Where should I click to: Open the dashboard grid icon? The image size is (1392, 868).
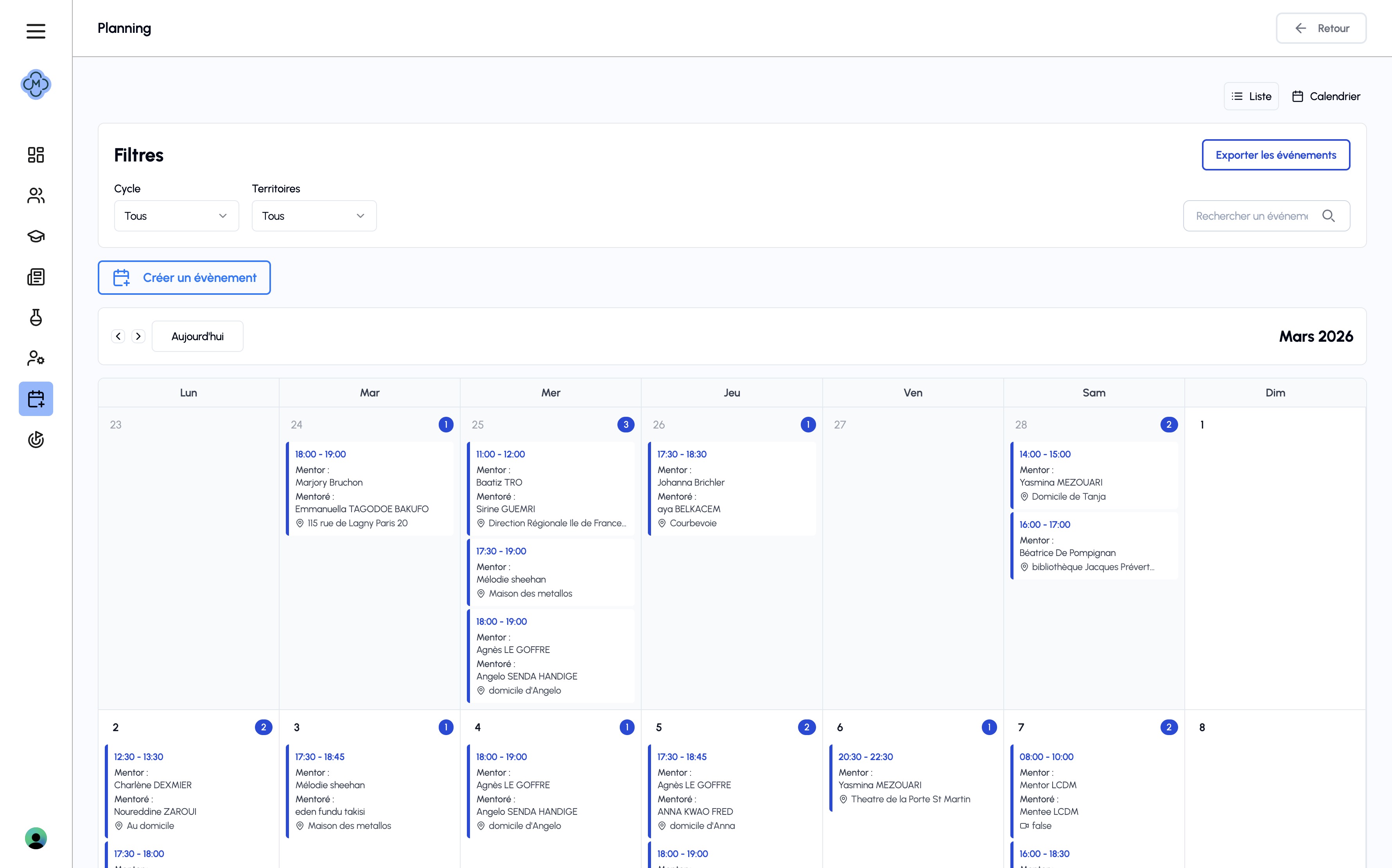[x=36, y=154]
